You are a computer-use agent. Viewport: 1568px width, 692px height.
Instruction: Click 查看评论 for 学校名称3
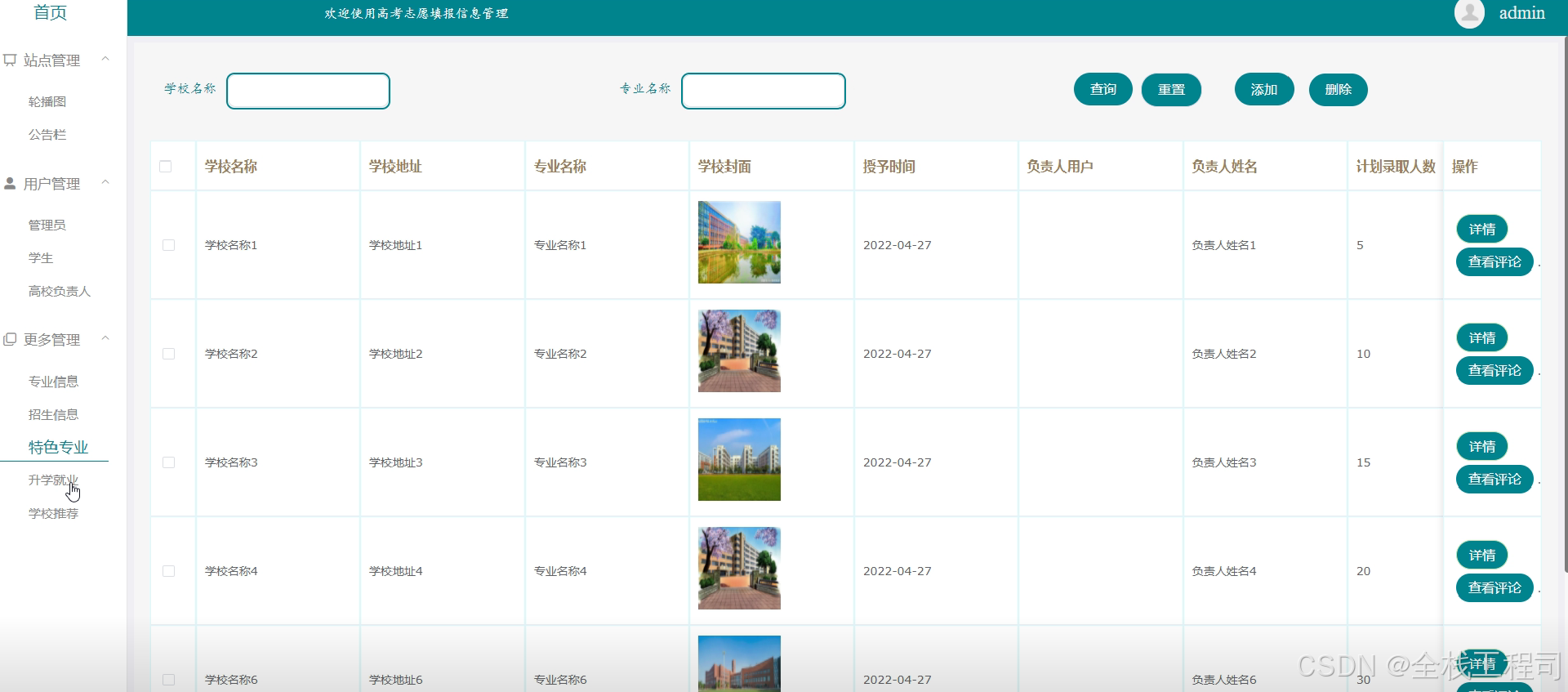click(1494, 480)
